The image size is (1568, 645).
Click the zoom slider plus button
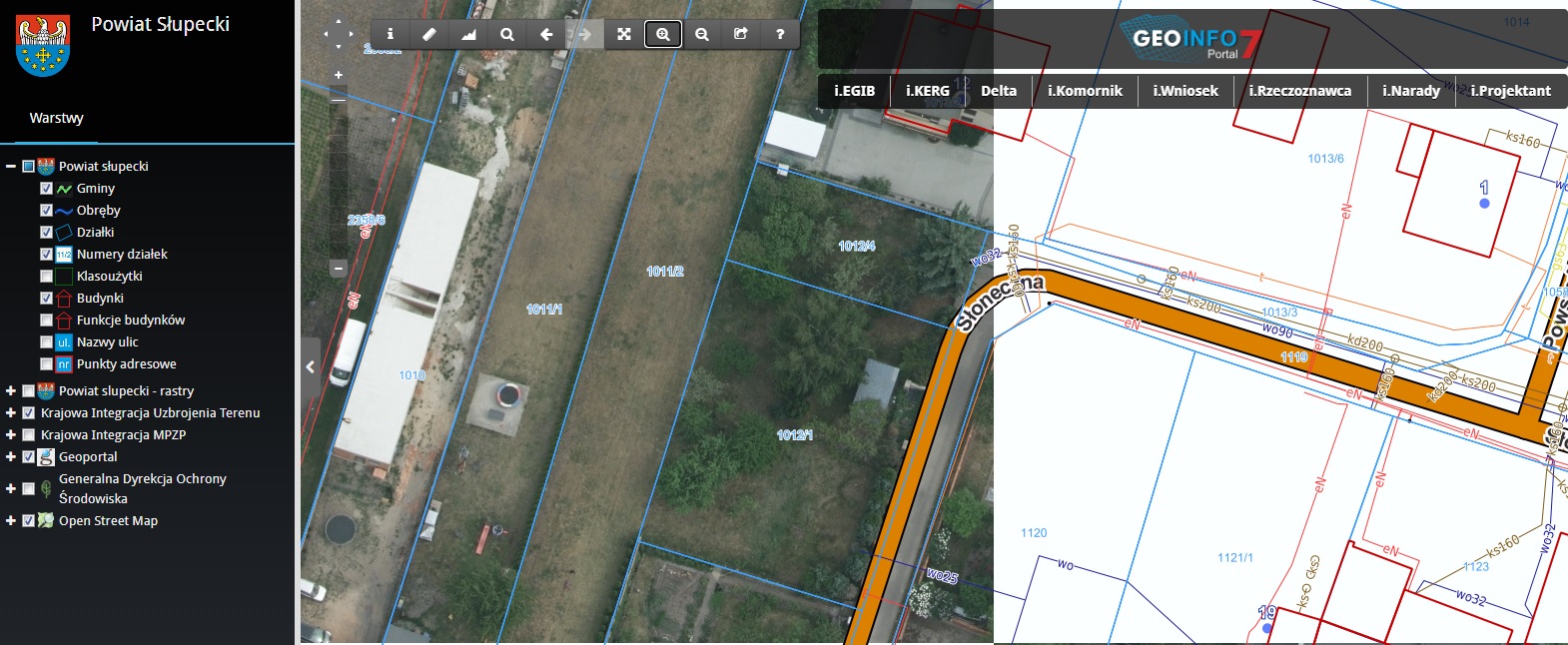click(x=339, y=75)
